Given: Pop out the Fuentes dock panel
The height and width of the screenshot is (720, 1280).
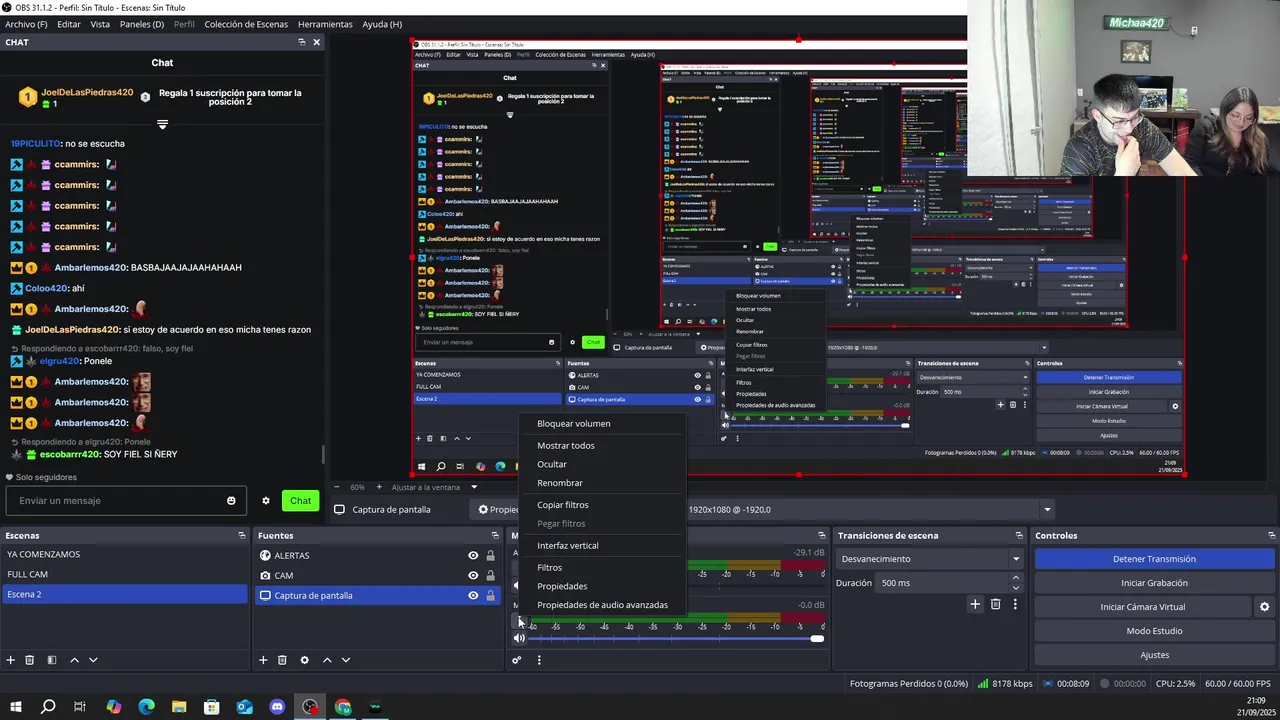Looking at the screenshot, I should pos(494,536).
